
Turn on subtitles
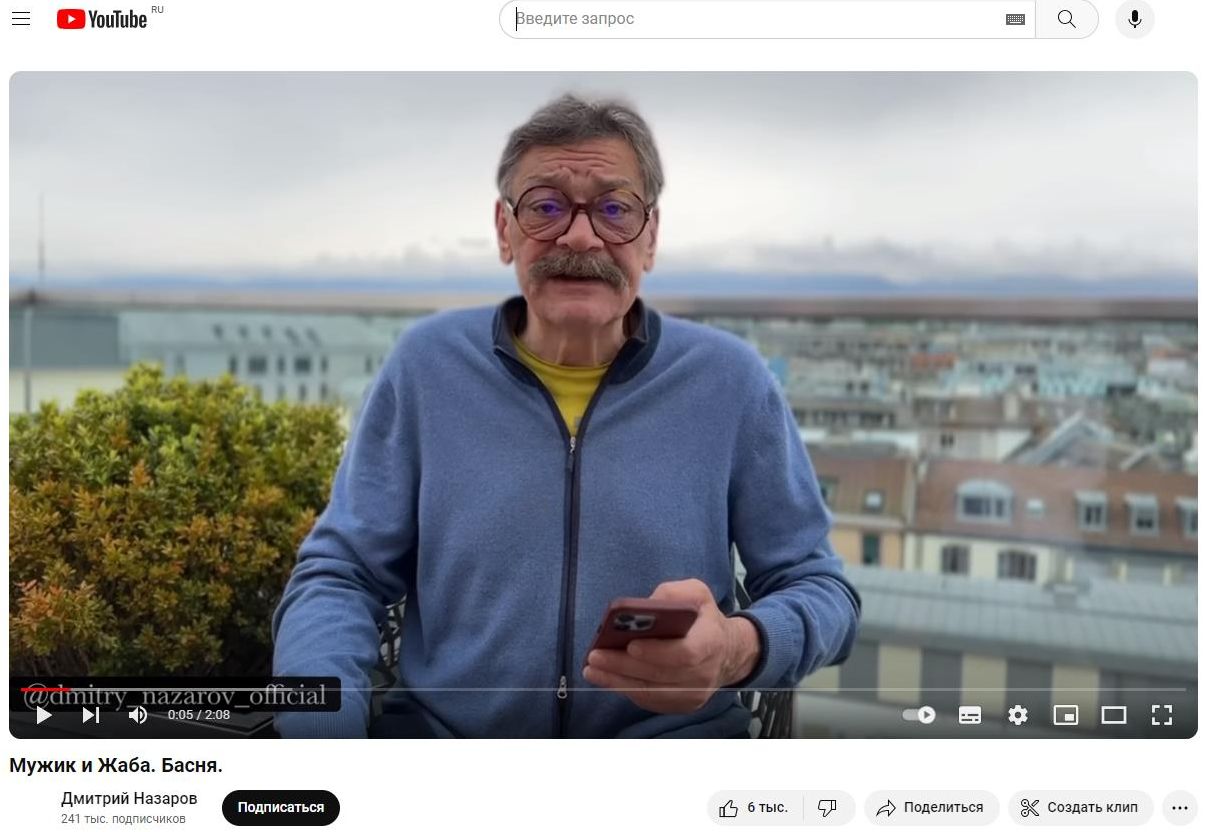(970, 715)
